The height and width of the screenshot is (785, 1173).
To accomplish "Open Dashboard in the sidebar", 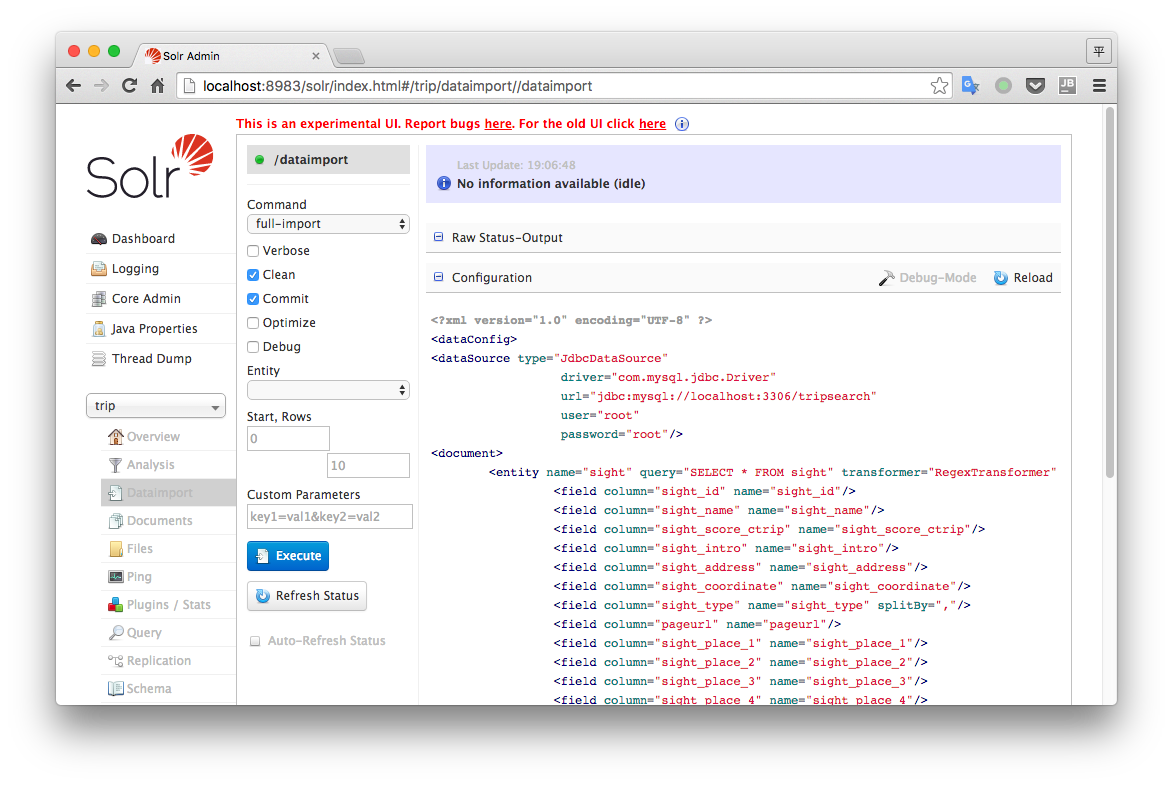I will point(143,239).
